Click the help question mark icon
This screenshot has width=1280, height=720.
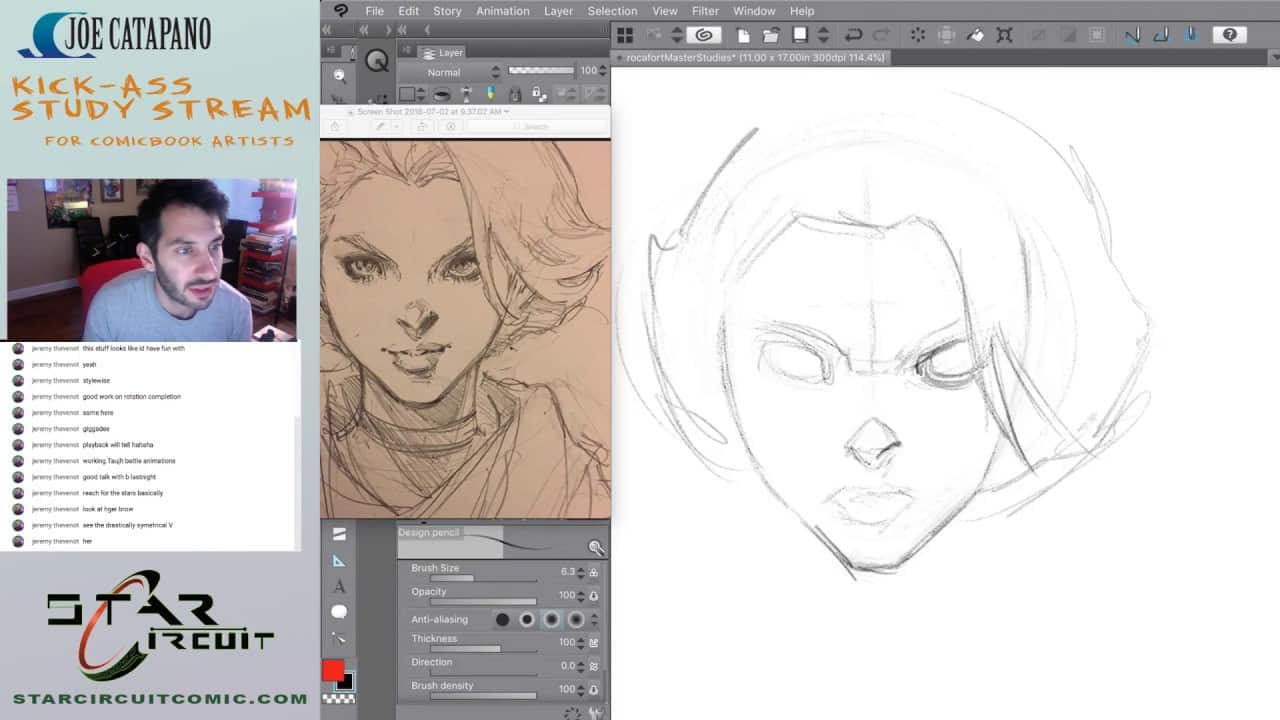(1229, 35)
